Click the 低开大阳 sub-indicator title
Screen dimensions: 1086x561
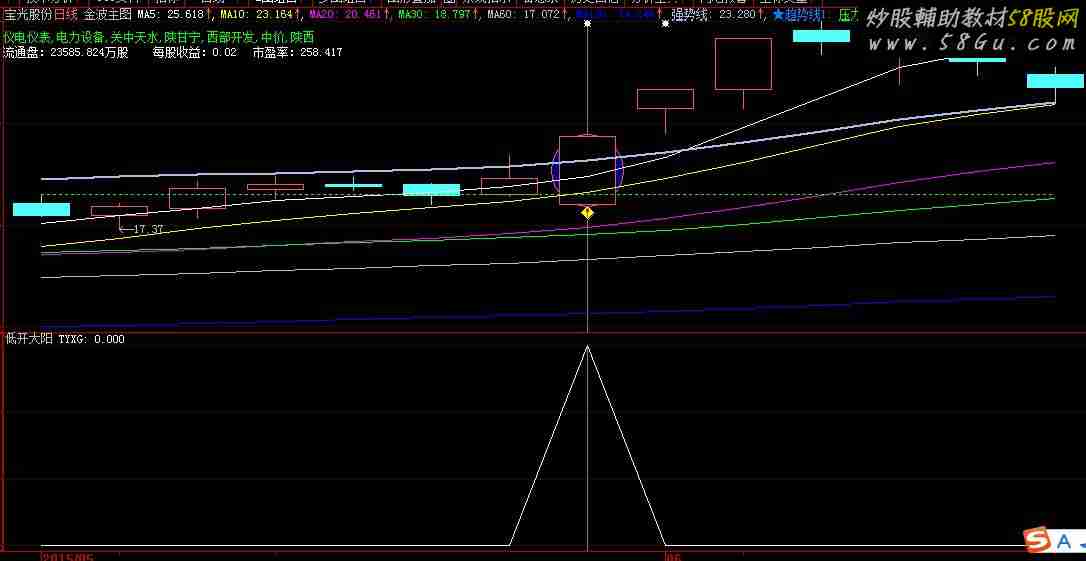(x=28, y=339)
